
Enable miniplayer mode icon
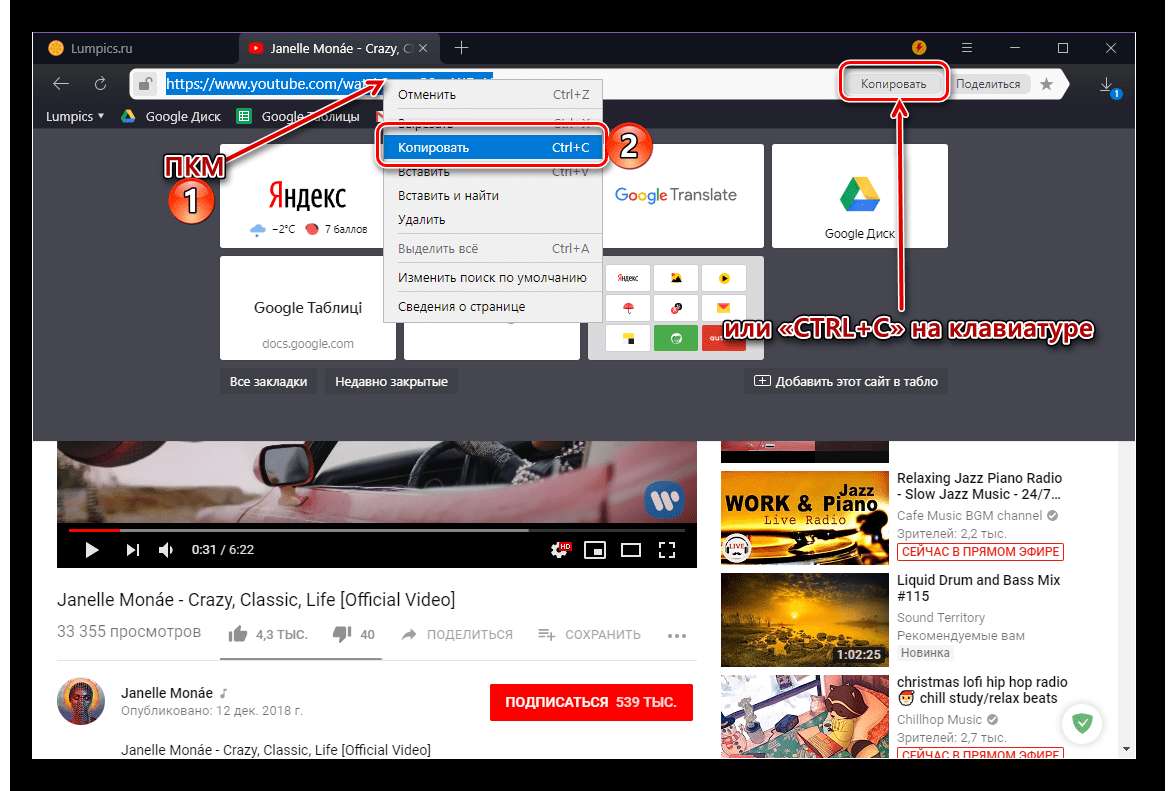tap(595, 550)
